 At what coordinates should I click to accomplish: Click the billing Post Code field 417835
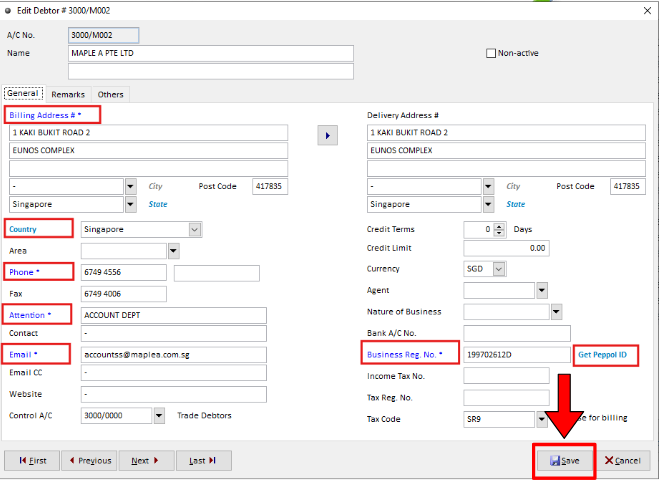[270, 186]
